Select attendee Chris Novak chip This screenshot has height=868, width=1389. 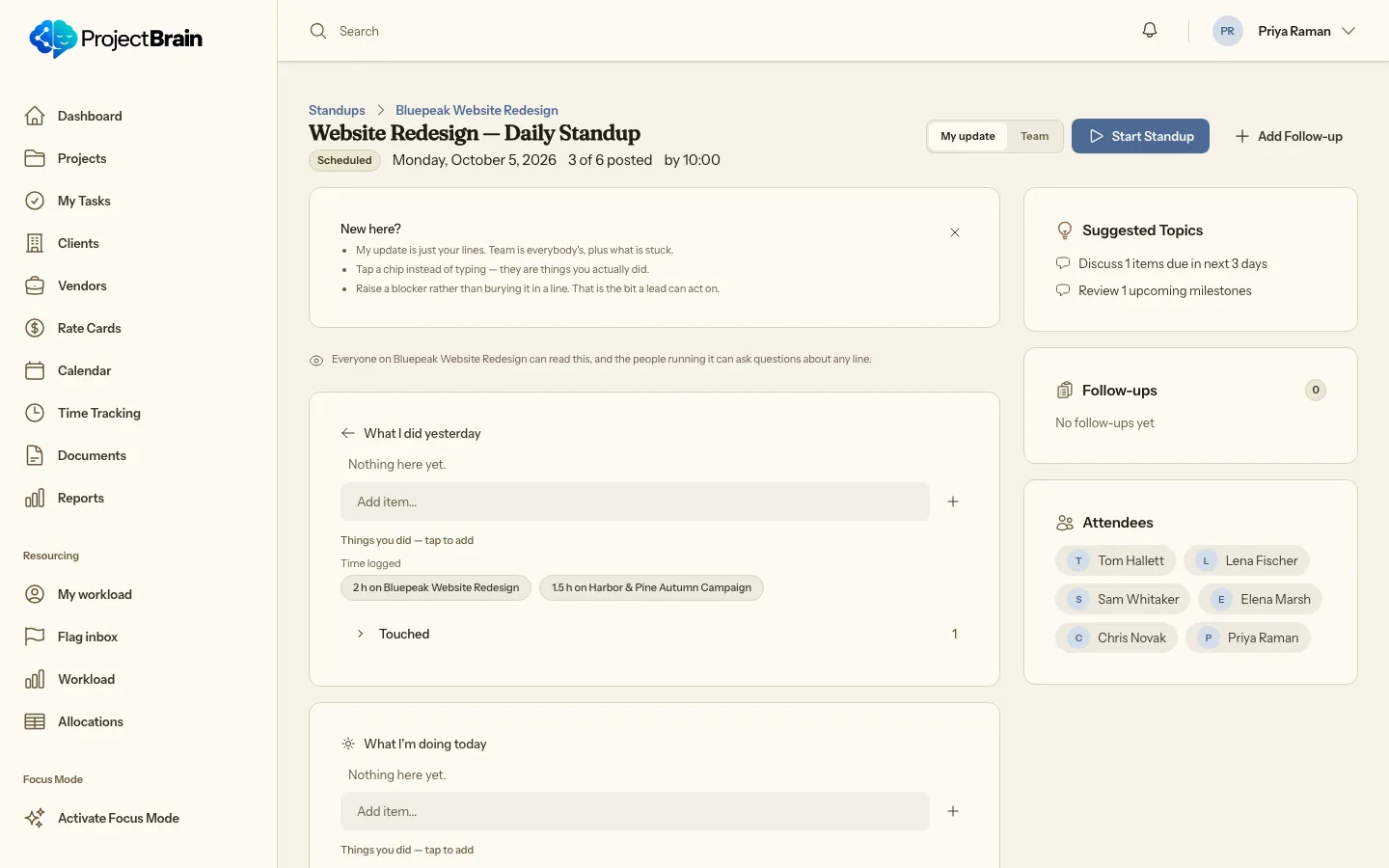click(x=1116, y=637)
